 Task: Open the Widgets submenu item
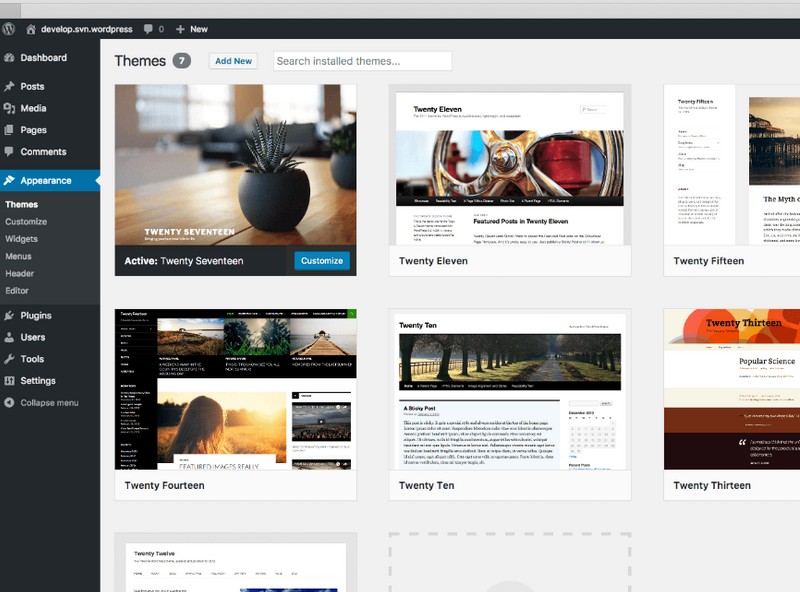[x=21, y=239]
